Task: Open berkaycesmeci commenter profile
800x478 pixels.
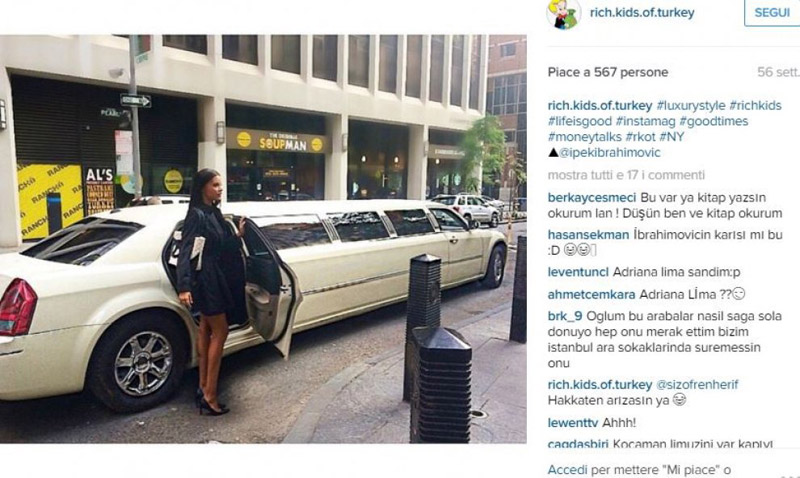Action: tap(592, 198)
